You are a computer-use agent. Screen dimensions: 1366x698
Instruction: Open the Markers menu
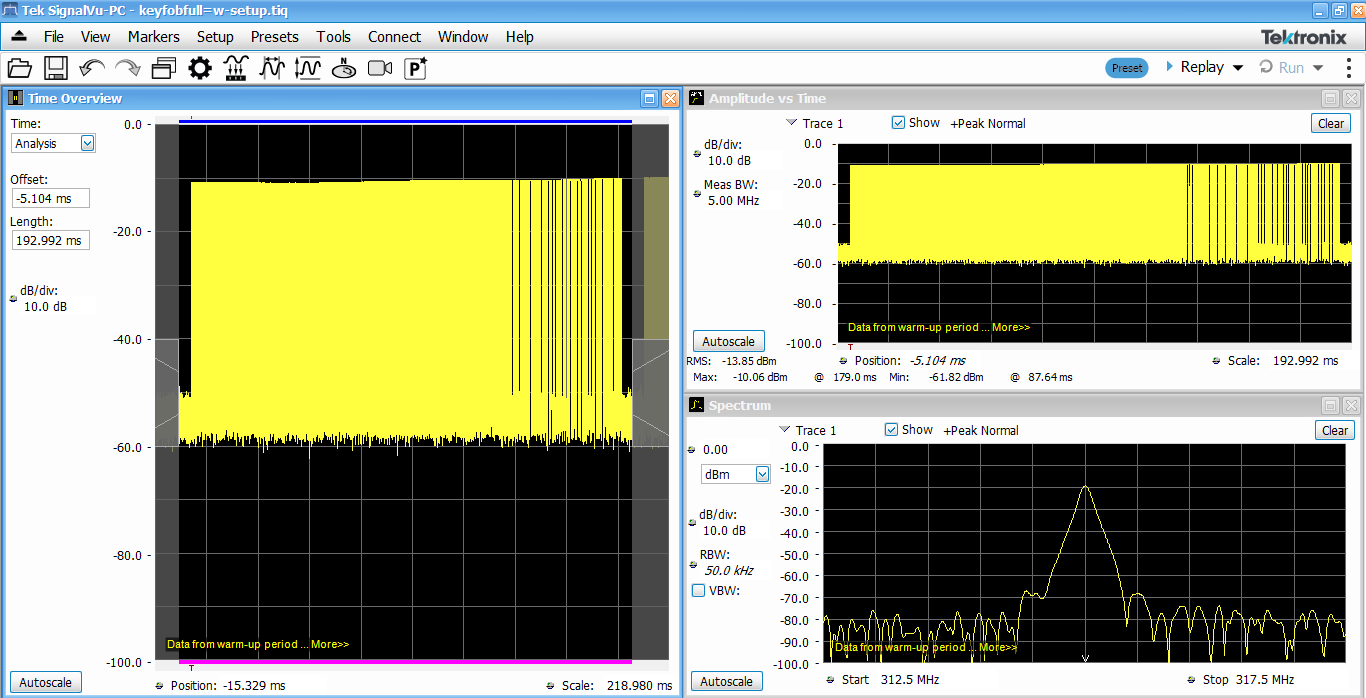153,37
